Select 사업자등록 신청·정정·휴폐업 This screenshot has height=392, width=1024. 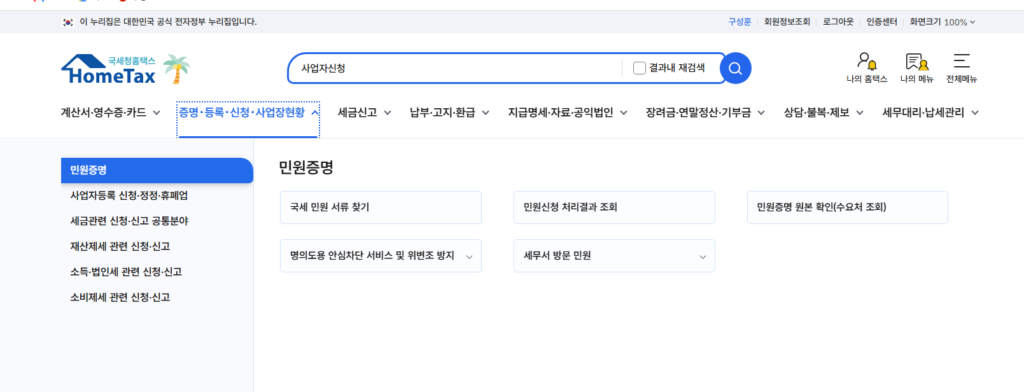(129, 195)
